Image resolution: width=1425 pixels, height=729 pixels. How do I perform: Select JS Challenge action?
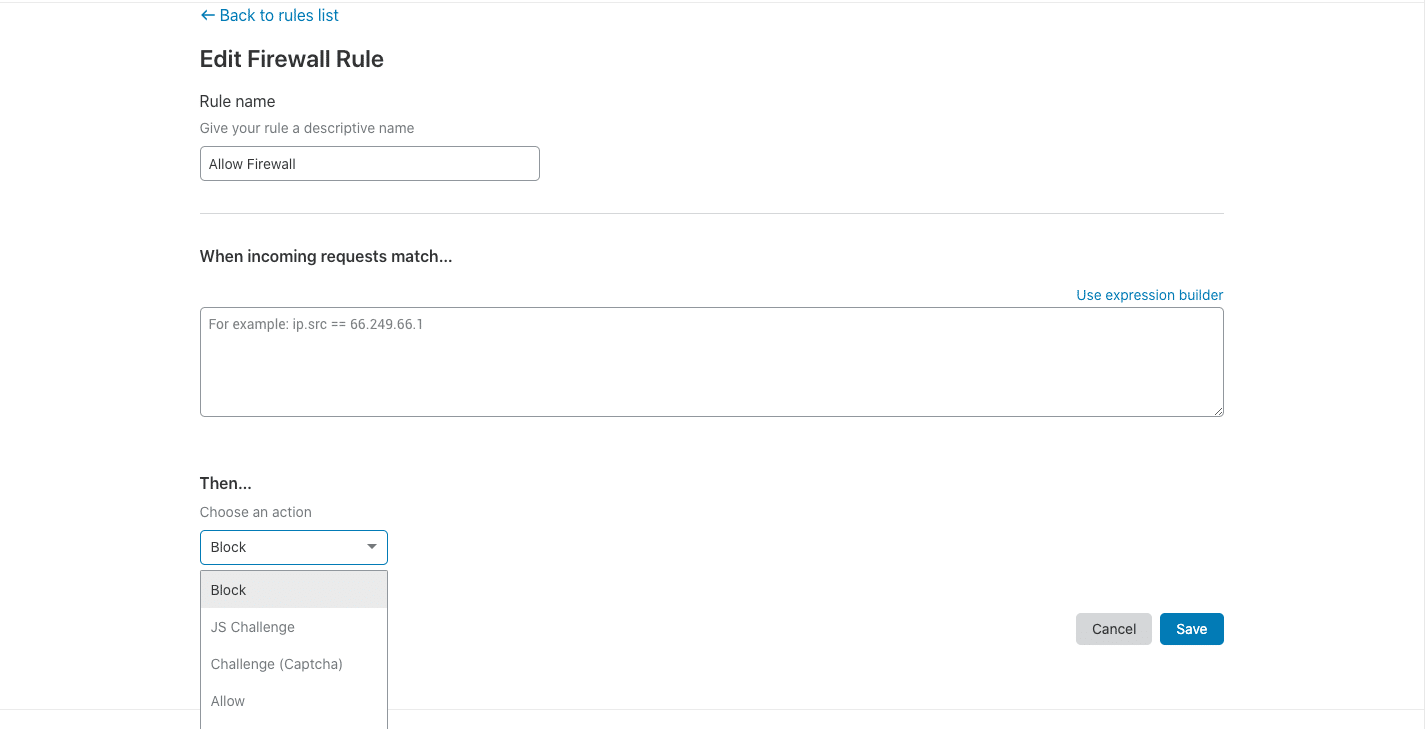(x=294, y=627)
